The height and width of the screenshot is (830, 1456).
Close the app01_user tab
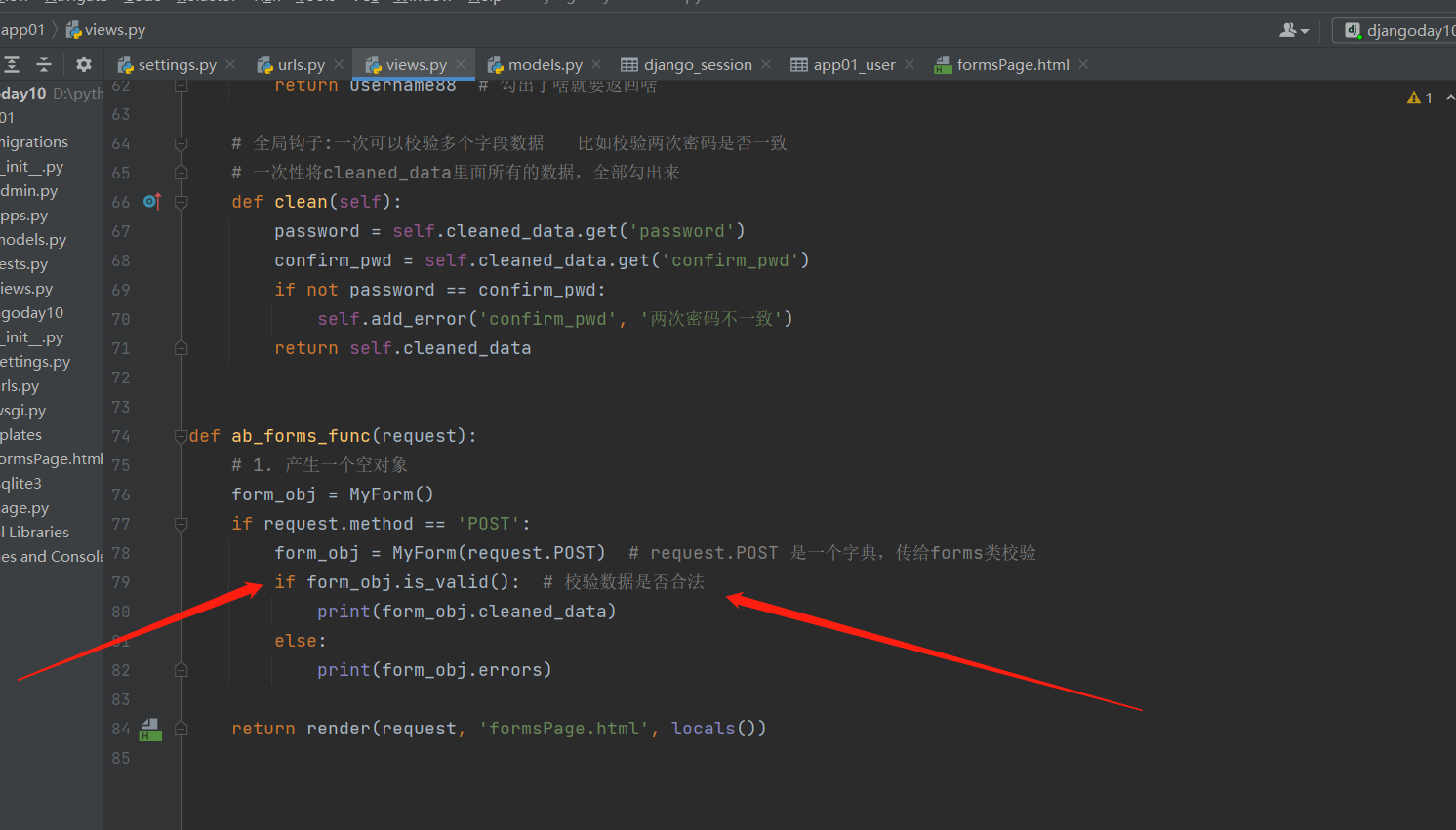click(x=910, y=64)
